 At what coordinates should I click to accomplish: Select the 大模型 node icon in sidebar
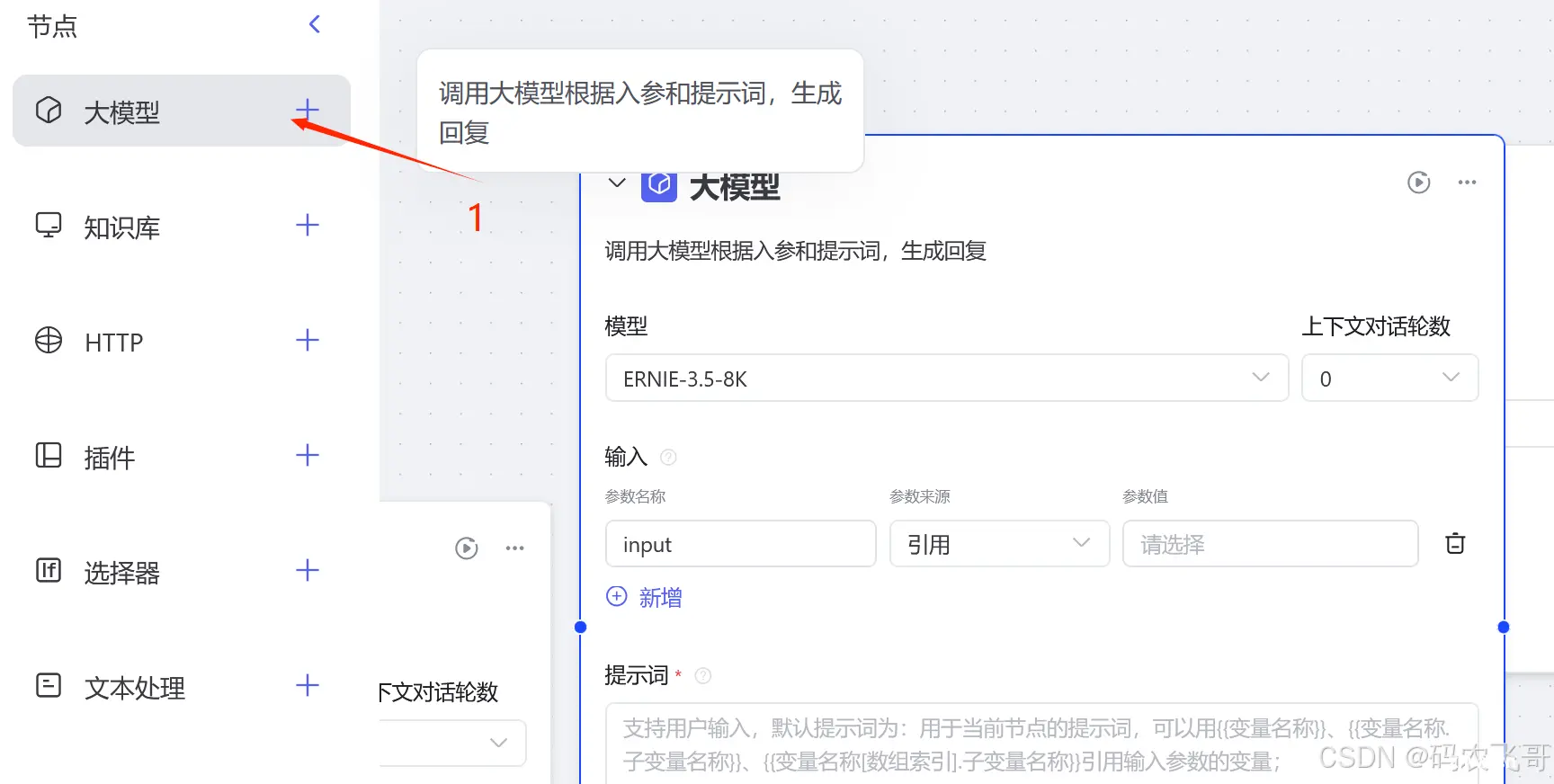[x=49, y=111]
